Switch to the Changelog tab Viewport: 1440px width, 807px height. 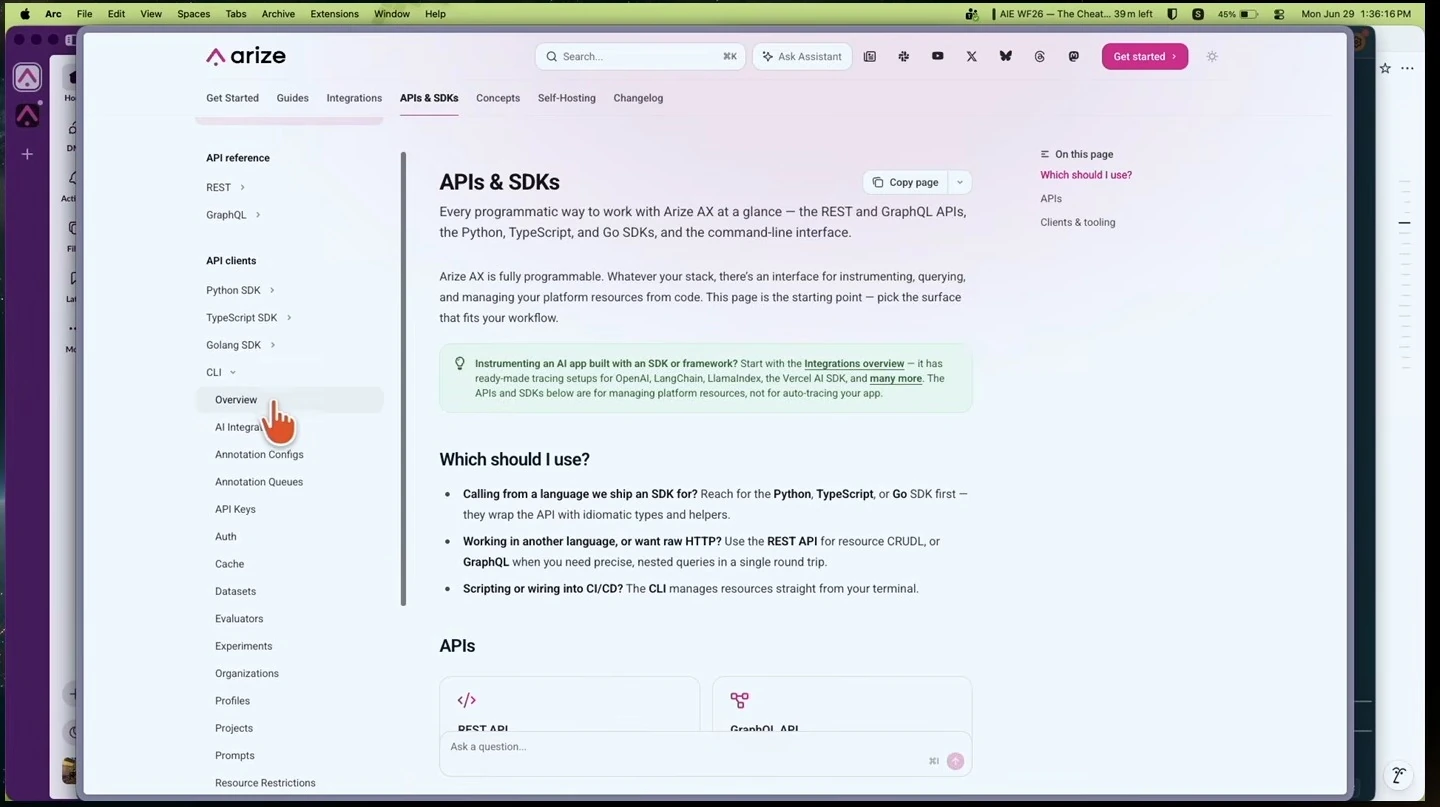[x=638, y=98]
